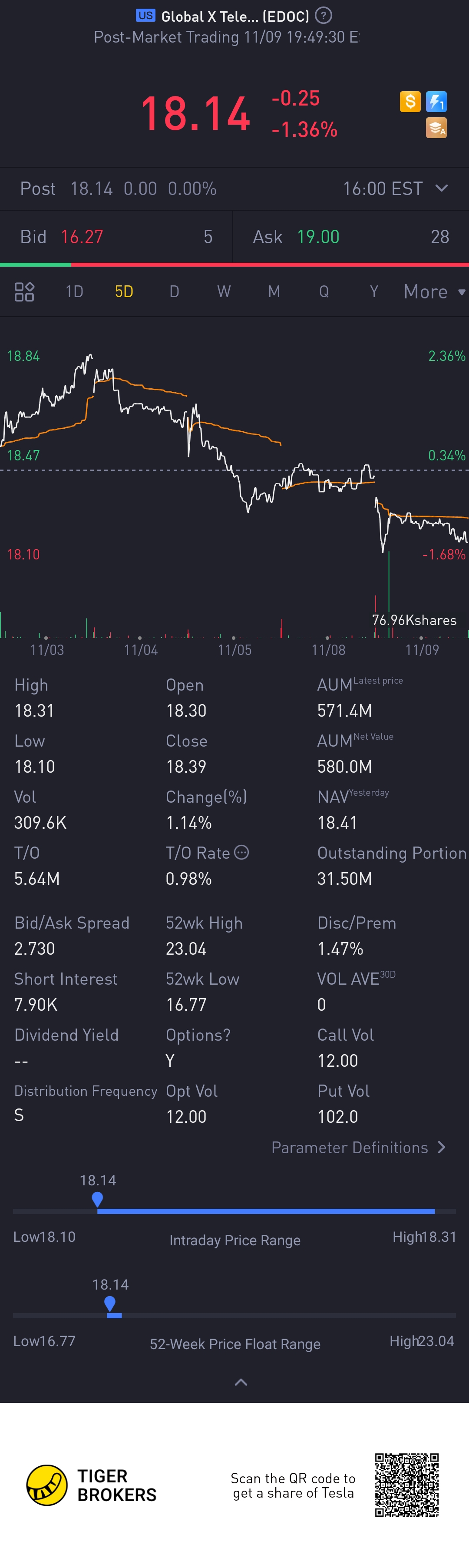
Task: Tap the Tesla share QR code
Action: (406, 1485)
